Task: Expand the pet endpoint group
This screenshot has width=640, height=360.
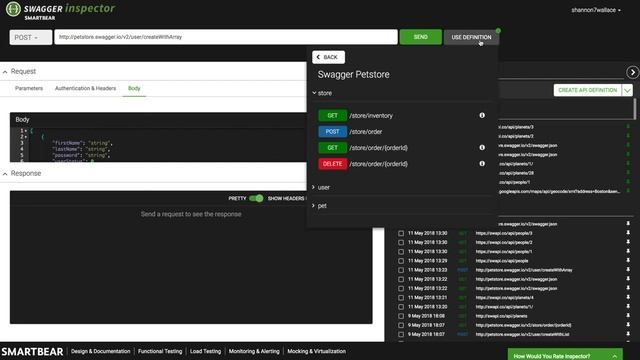Action: [x=320, y=206]
